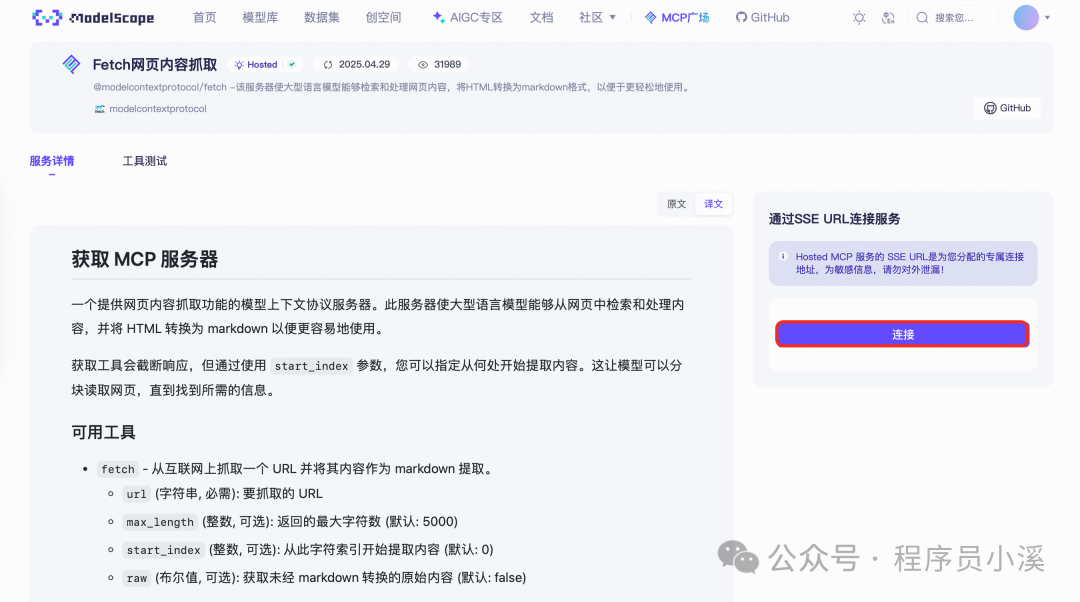
Task: Click the GitHub button on service card
Action: tap(1007, 108)
